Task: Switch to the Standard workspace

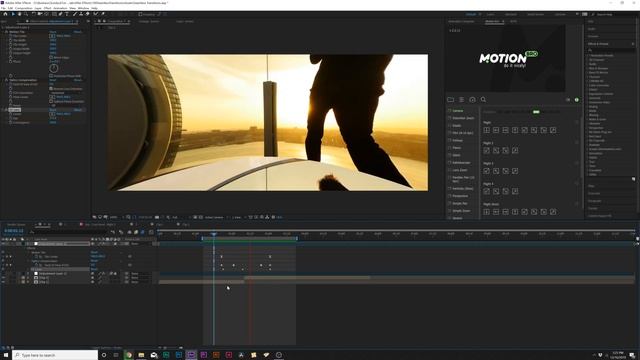Action: pos(511,14)
